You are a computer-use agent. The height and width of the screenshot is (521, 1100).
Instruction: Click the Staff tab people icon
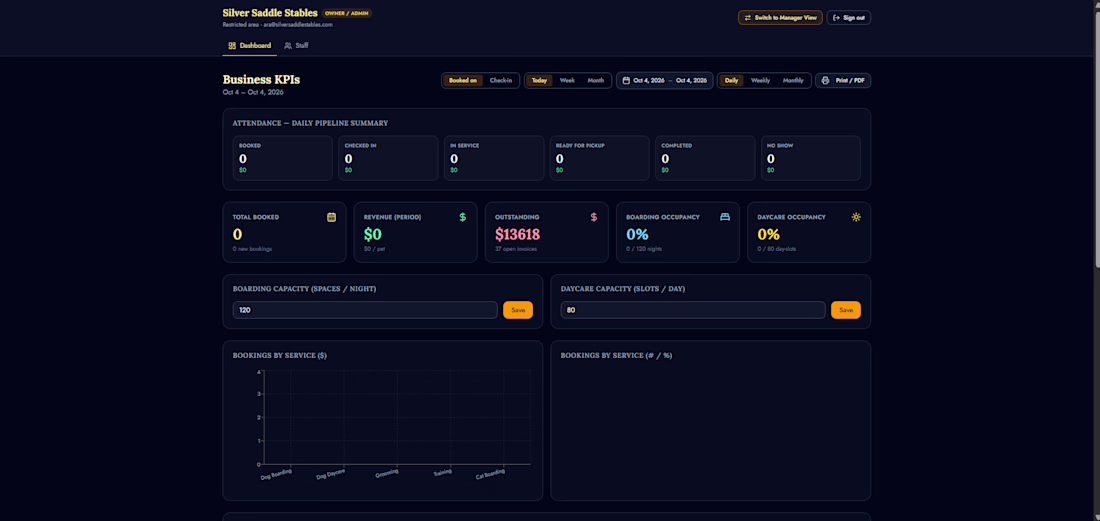tap(288, 46)
